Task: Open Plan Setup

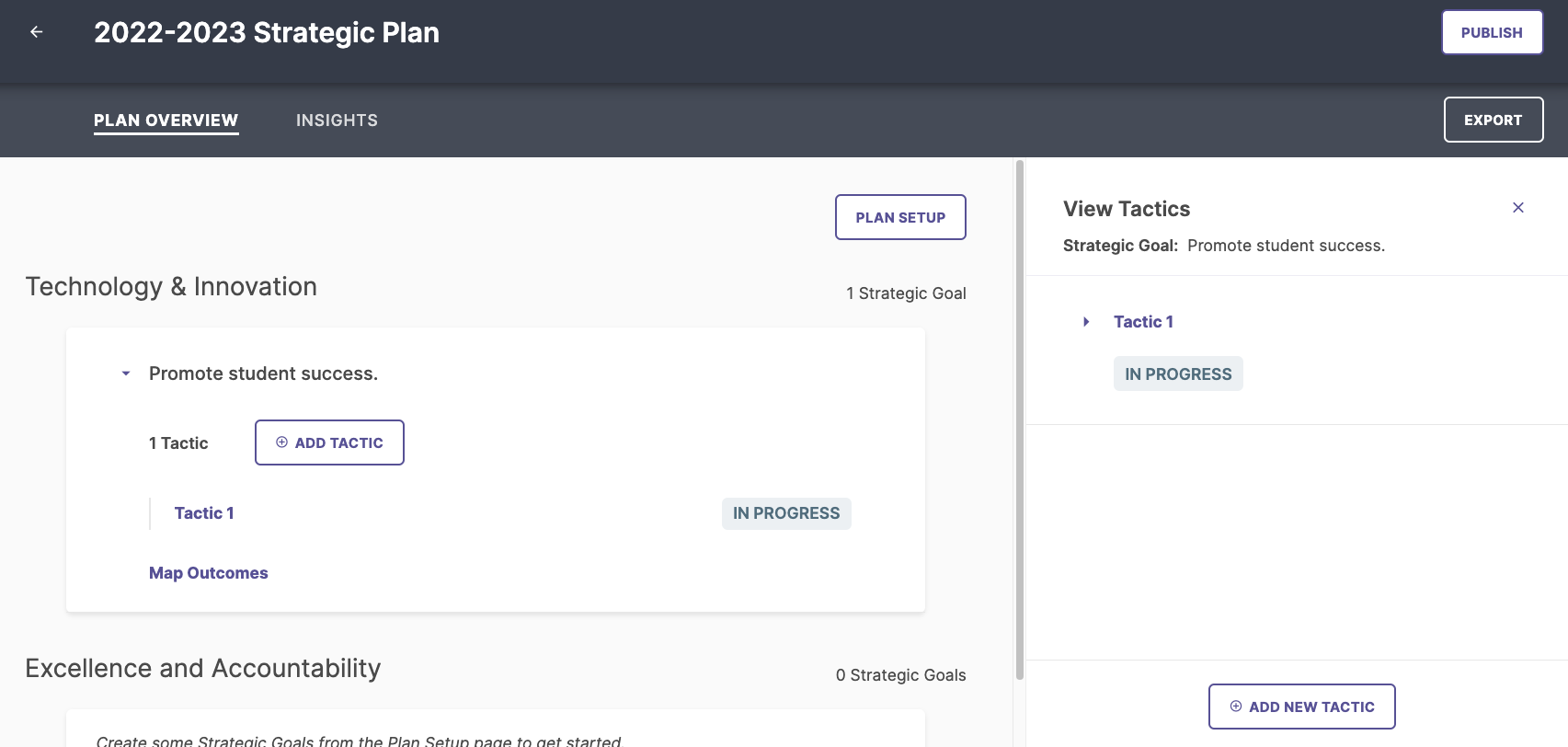Action: (900, 217)
